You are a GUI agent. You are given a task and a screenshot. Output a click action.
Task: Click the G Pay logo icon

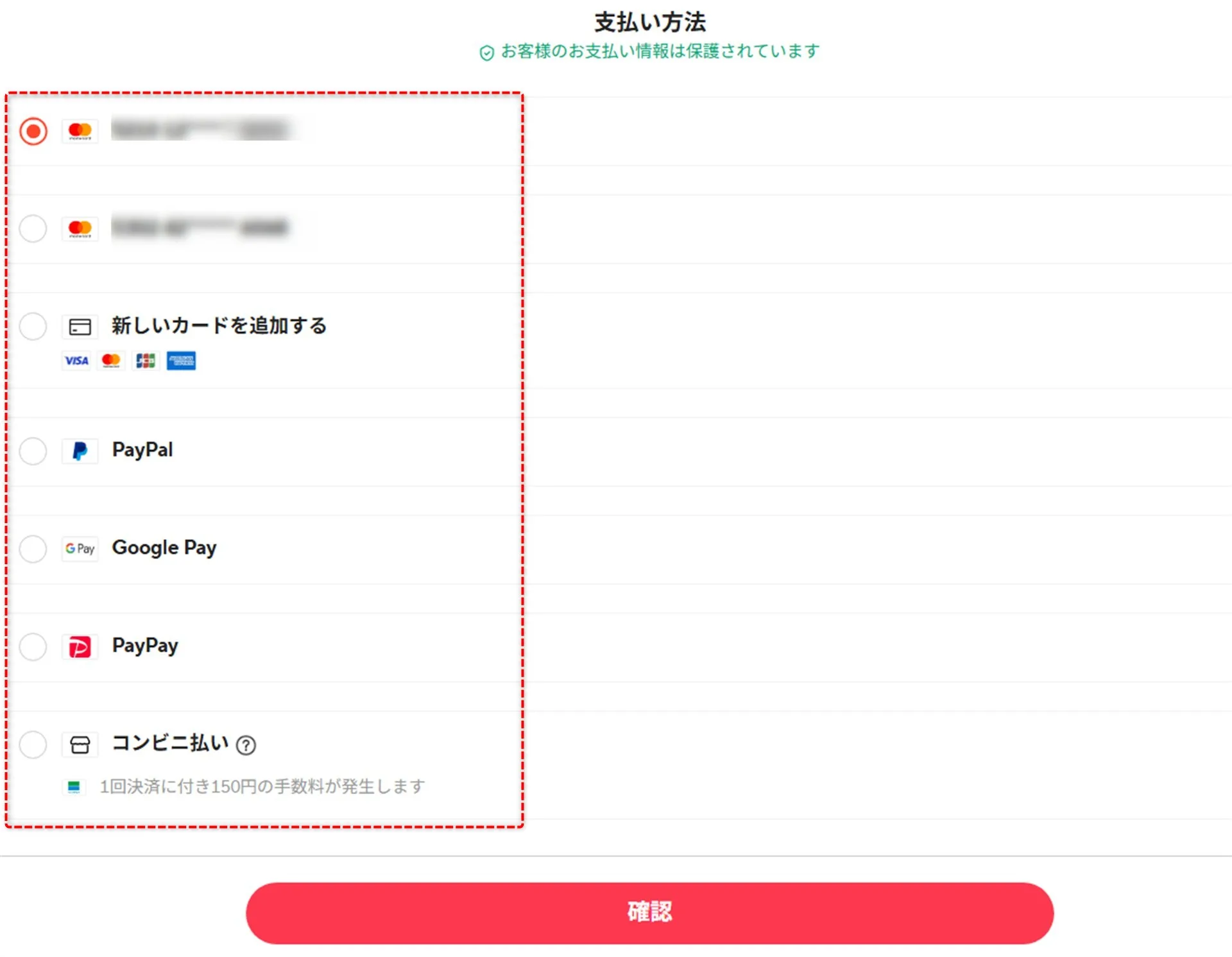[80, 549]
